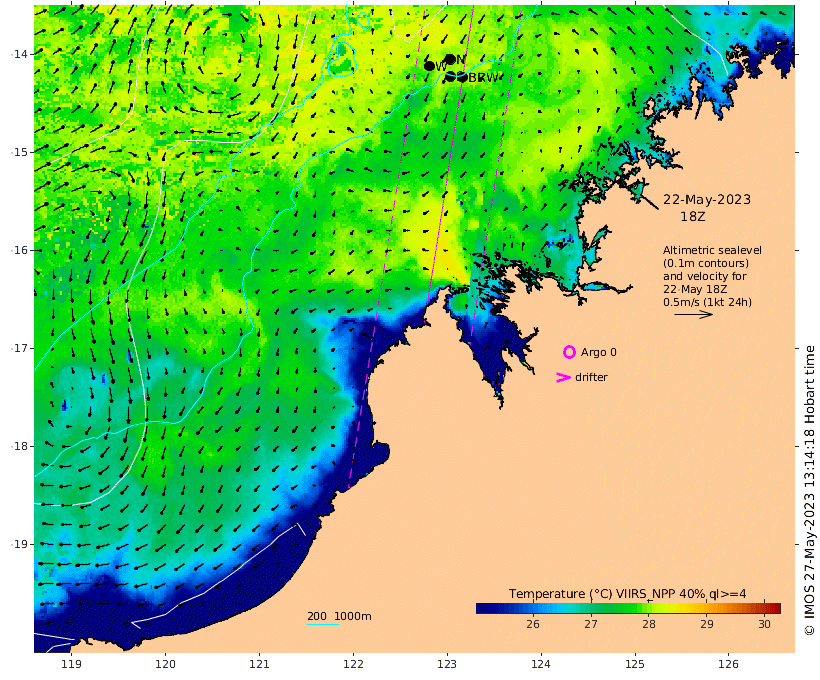Click the '1000m' depth contour label
Viewport: 820px width, 680px height.
(x=353, y=616)
